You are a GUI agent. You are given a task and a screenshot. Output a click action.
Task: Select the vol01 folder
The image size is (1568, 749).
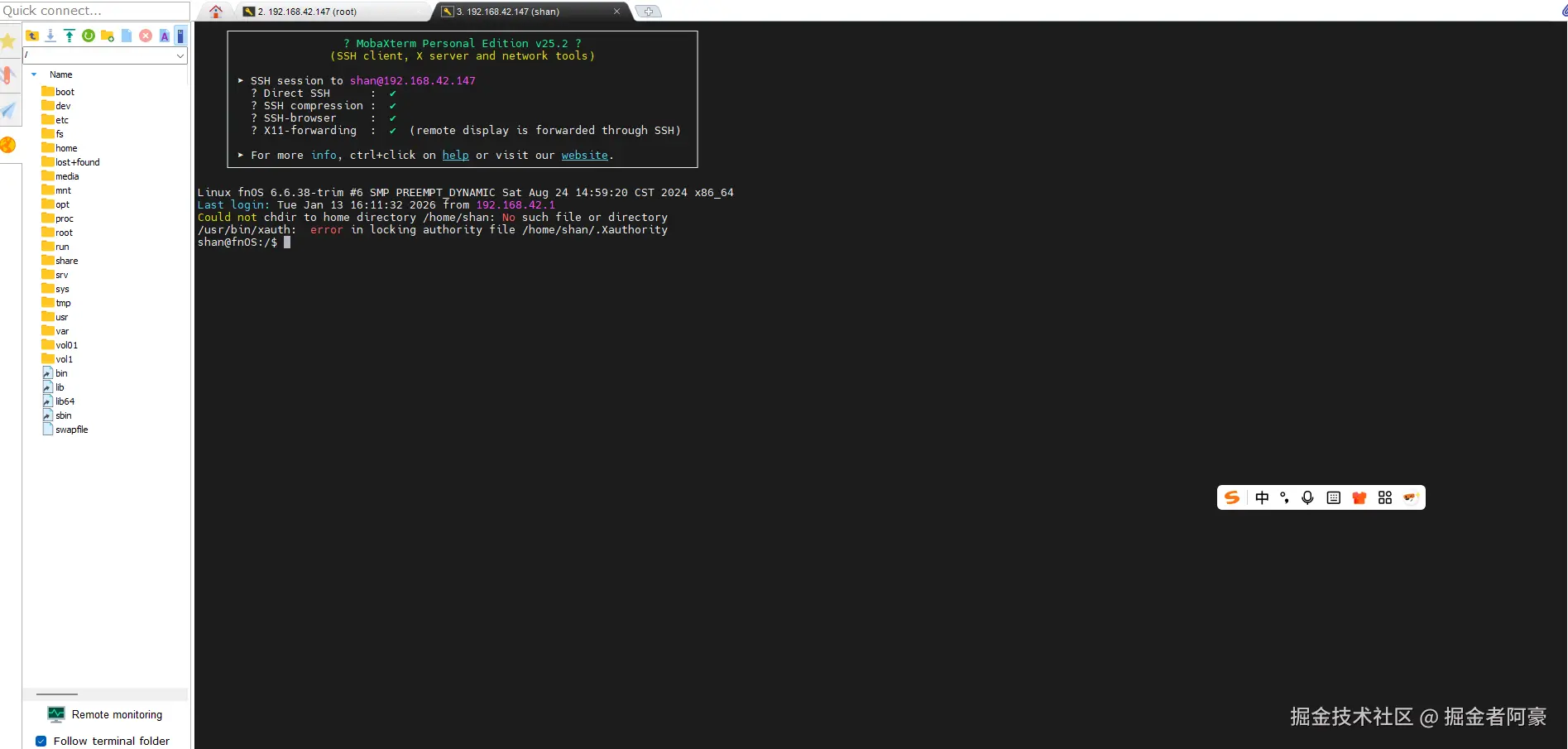click(60, 345)
